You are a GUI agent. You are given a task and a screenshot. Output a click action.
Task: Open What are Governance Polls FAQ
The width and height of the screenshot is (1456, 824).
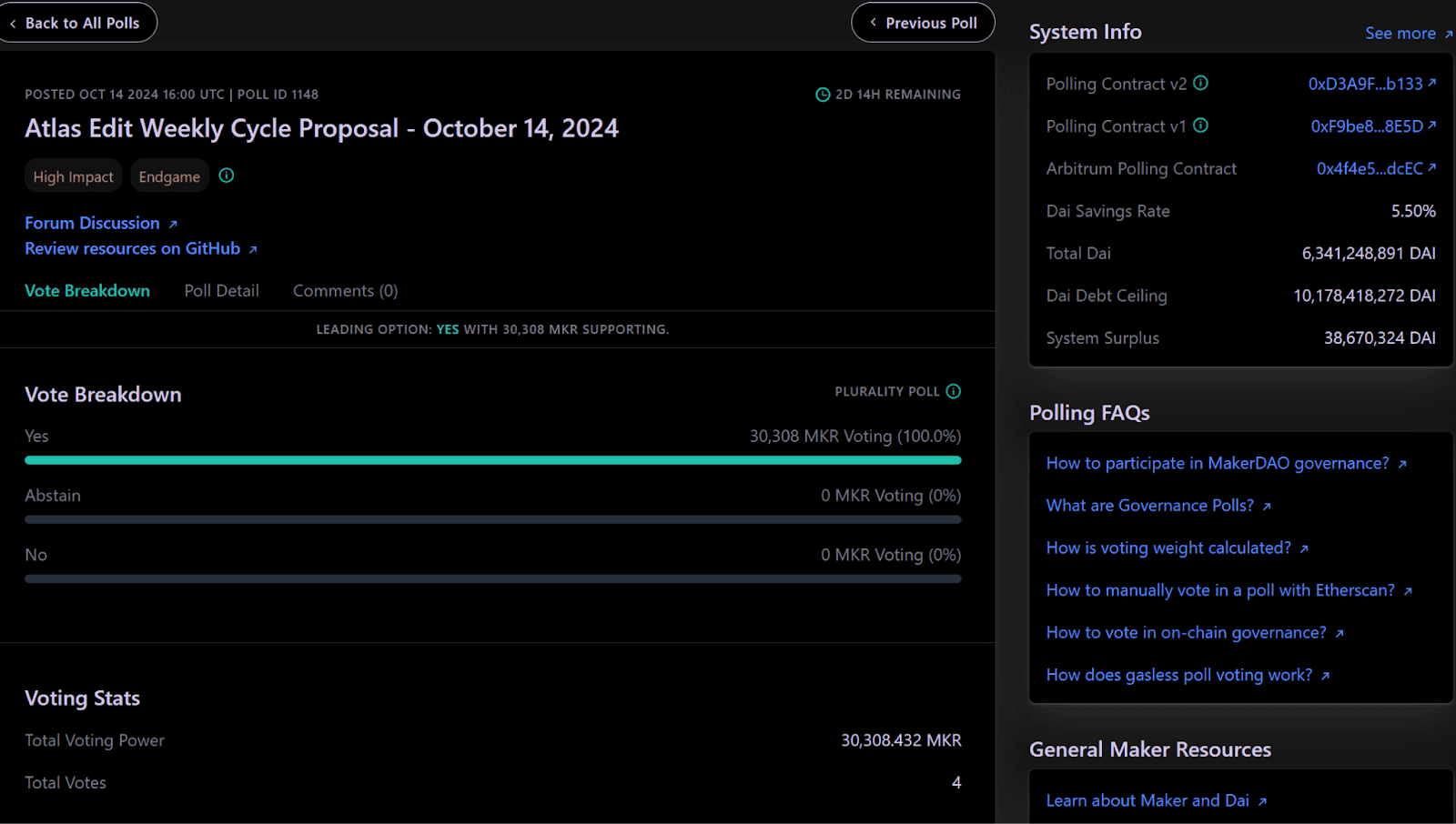tap(1150, 505)
